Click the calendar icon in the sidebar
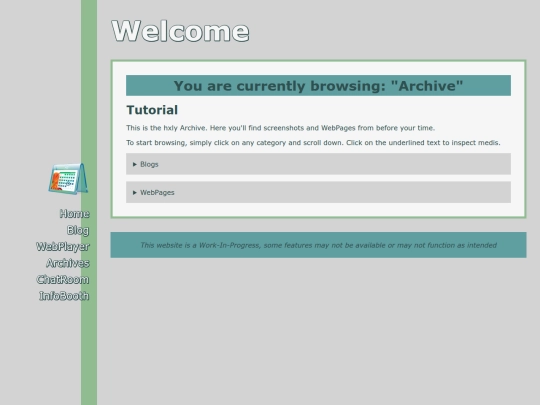 [68, 179]
